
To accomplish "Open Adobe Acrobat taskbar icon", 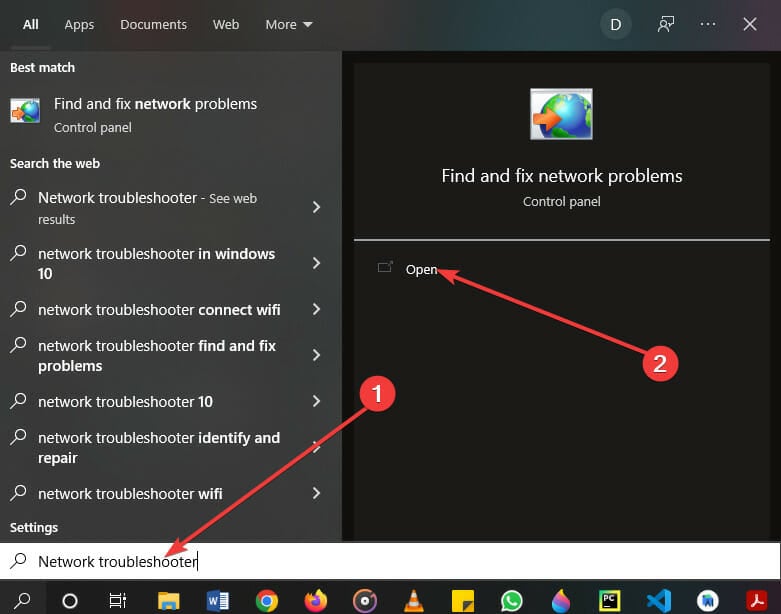I will [x=757, y=601].
